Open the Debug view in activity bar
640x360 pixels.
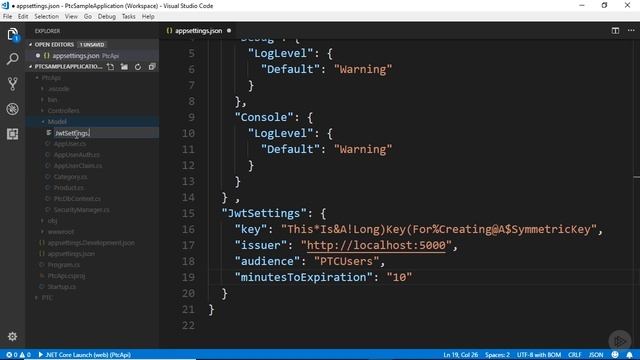point(13,109)
